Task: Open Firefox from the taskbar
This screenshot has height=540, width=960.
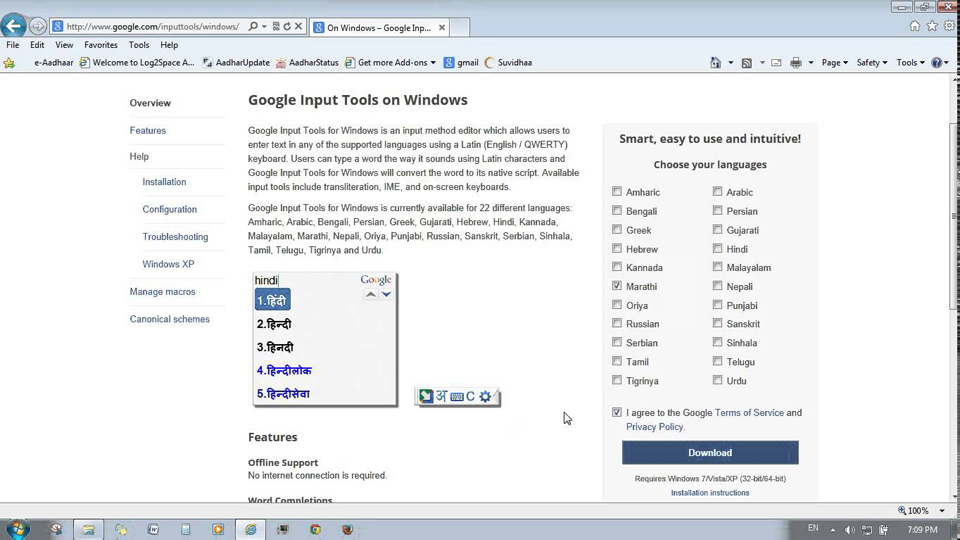Action: [347, 530]
